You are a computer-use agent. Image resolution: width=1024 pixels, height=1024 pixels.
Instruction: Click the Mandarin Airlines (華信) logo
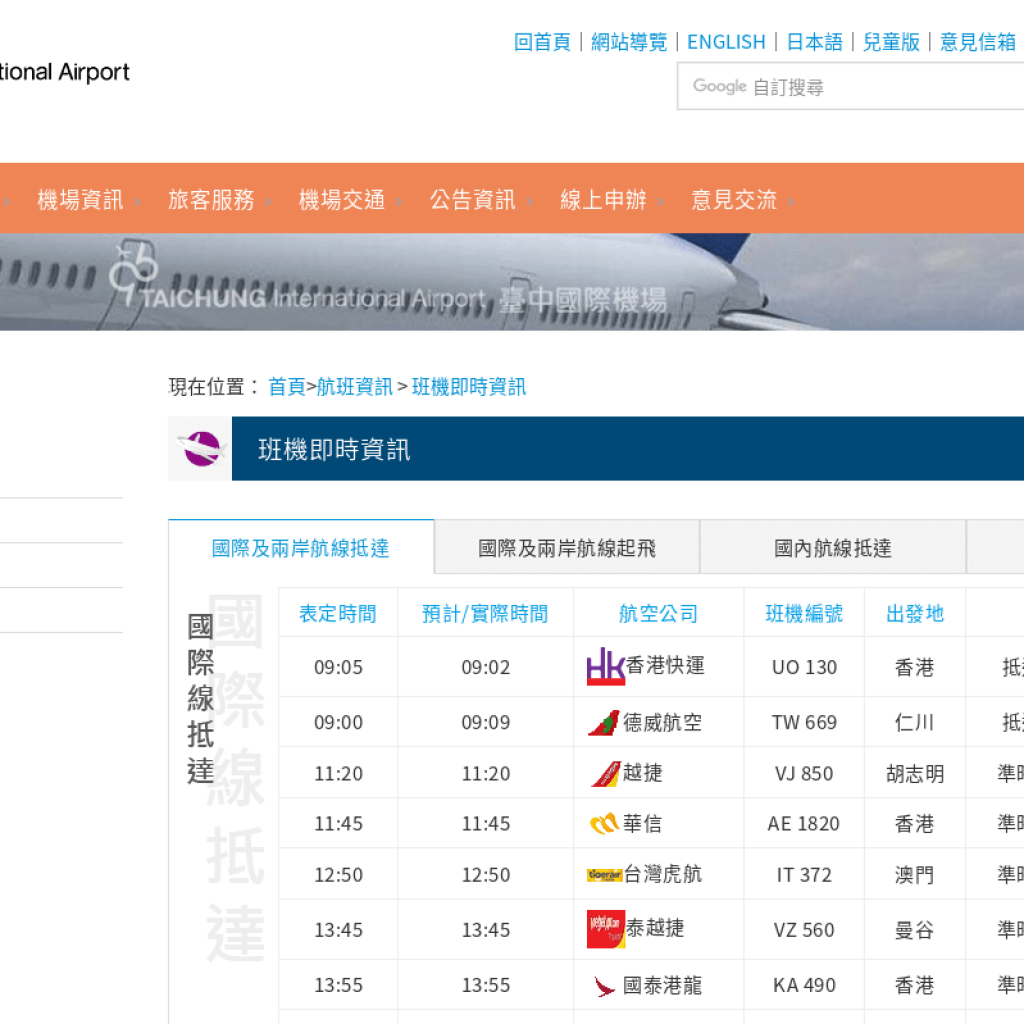click(x=604, y=824)
